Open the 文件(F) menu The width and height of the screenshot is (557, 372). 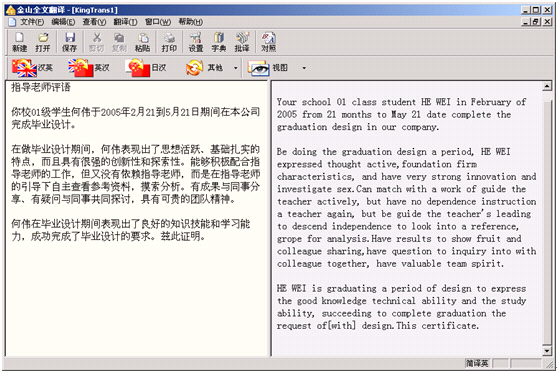click(x=32, y=22)
